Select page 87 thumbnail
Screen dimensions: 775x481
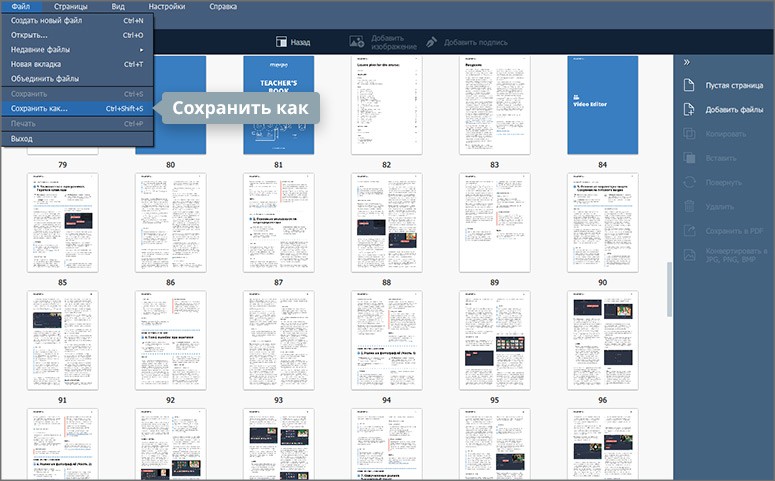(279, 222)
